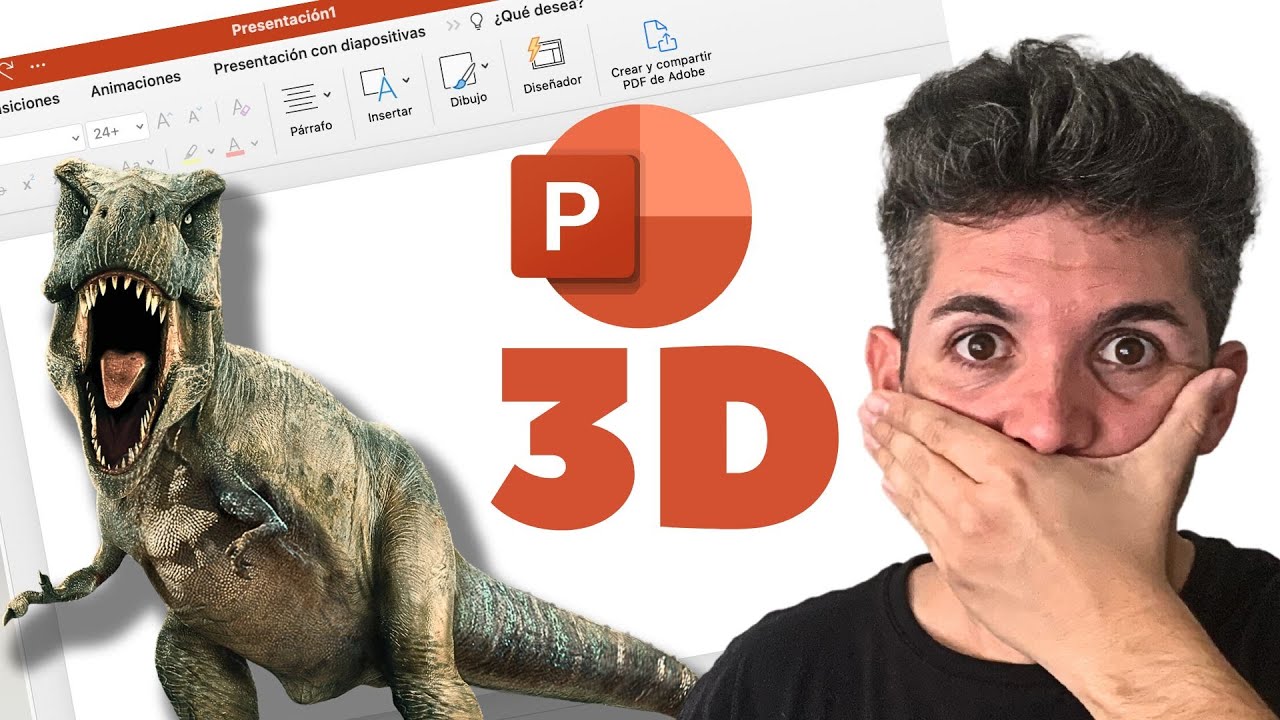Viewport: 1280px width, 720px height.
Task: Switch to Presentación con diapositivas tab
Action: pos(319,51)
